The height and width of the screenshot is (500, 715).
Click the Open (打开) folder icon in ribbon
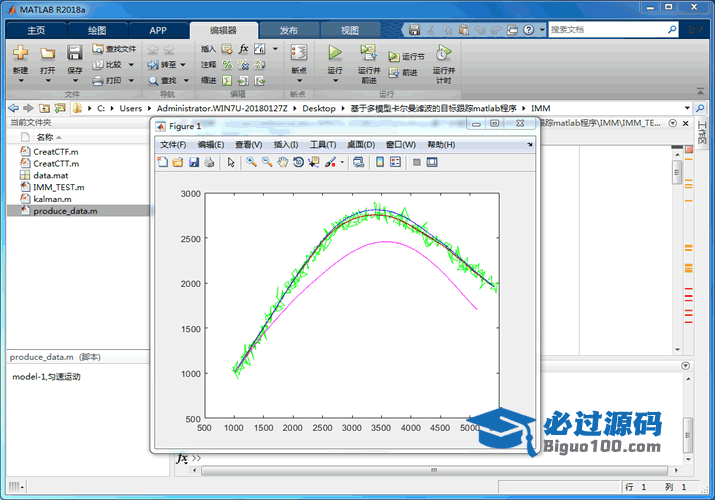(x=47, y=54)
